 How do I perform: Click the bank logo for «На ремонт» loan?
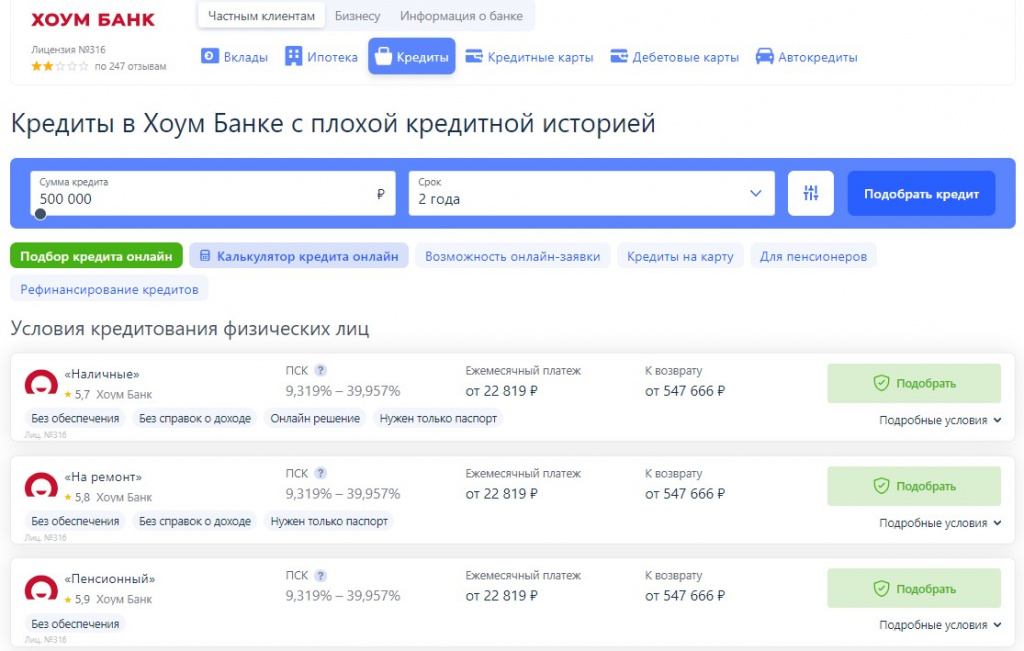click(41, 486)
